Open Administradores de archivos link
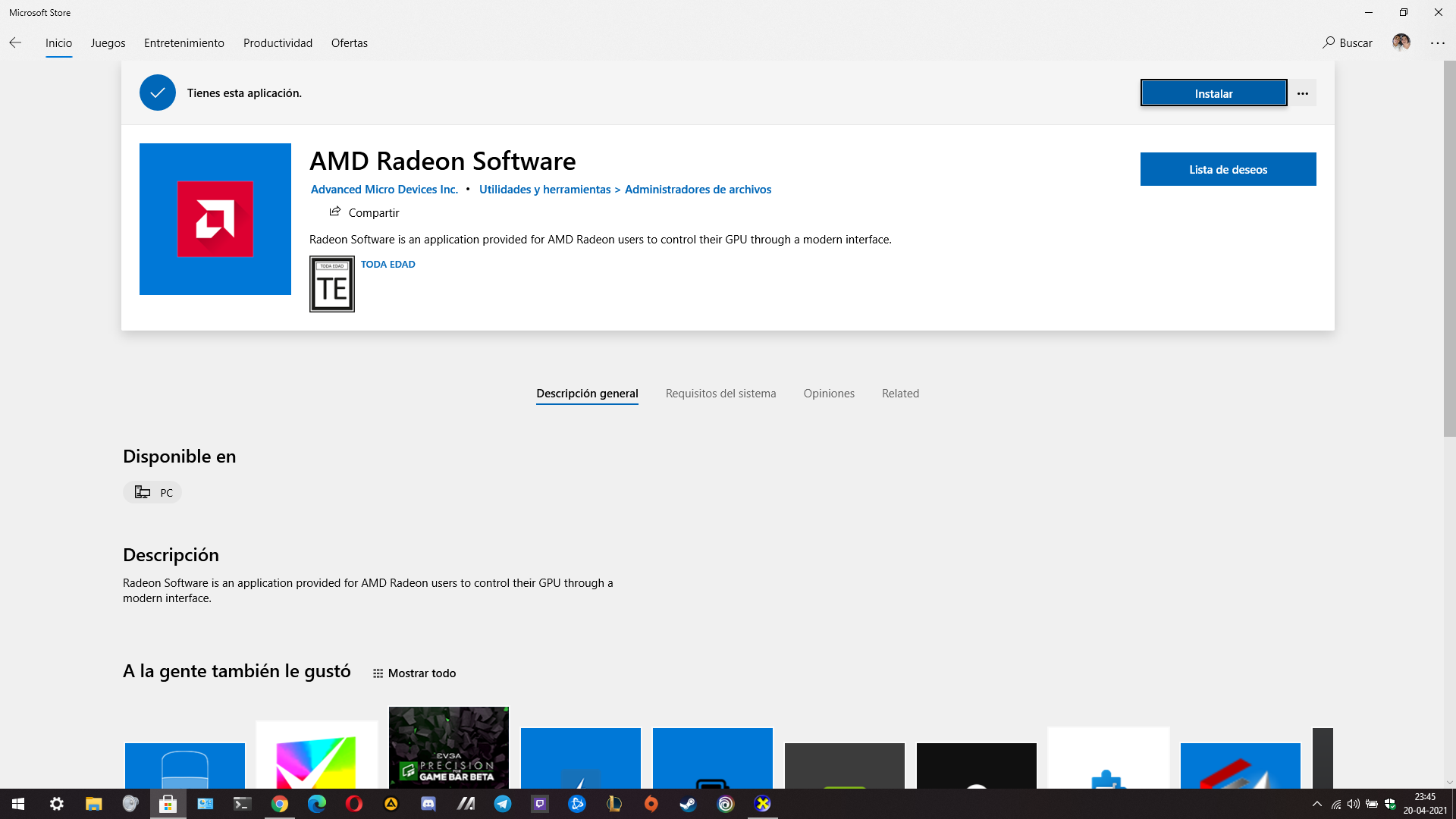 (x=698, y=190)
